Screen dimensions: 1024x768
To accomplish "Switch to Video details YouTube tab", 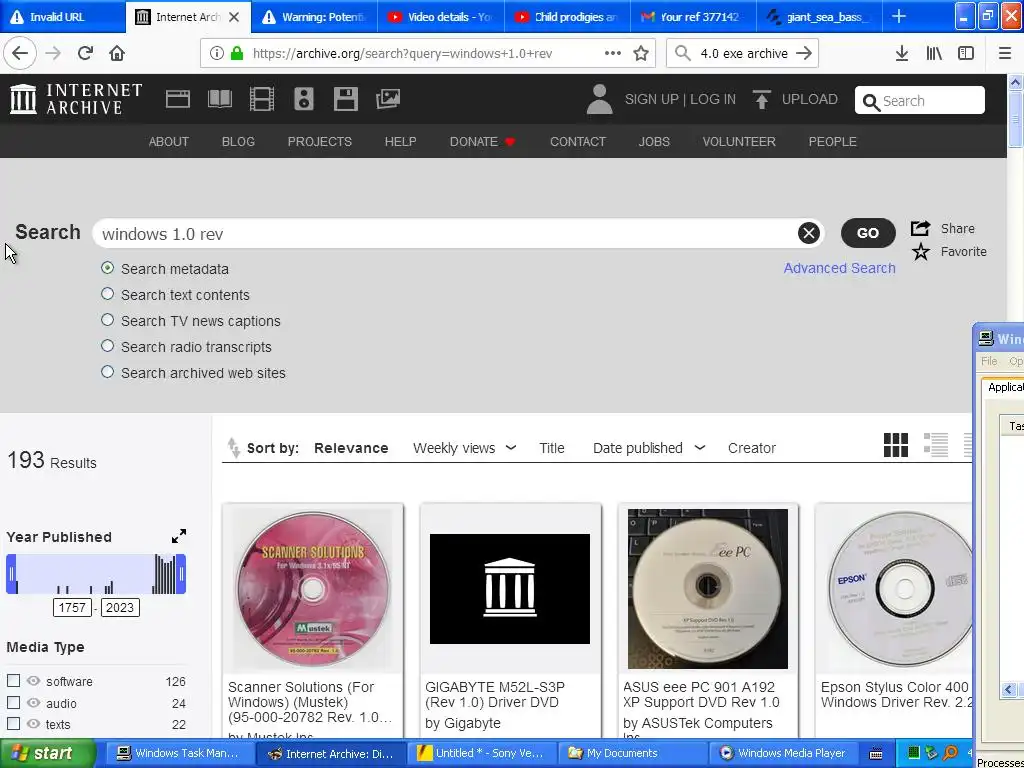I will pyautogui.click(x=441, y=17).
